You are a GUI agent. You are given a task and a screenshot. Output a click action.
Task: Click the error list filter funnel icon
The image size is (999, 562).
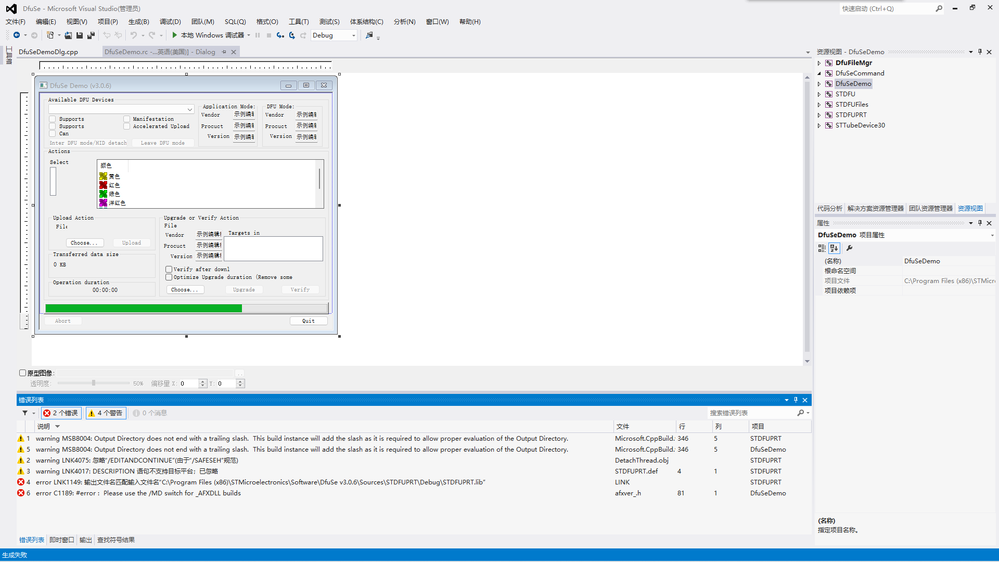[25, 413]
